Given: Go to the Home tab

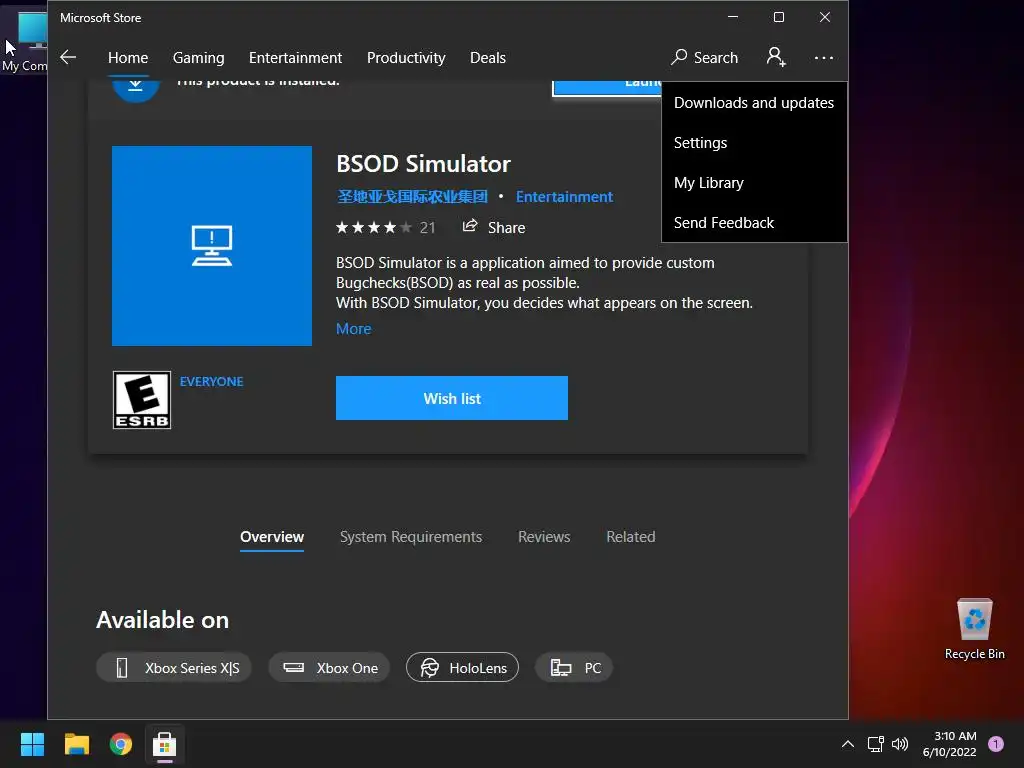Looking at the screenshot, I should tap(128, 57).
